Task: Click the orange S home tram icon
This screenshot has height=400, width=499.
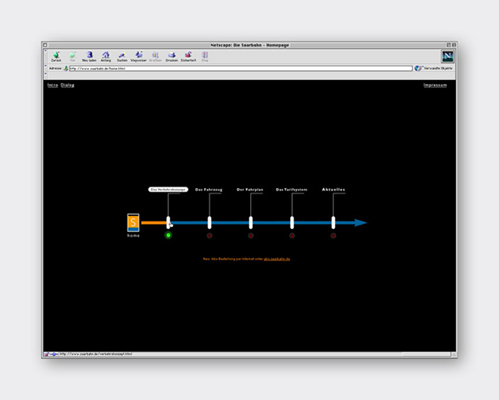Action: point(133,222)
